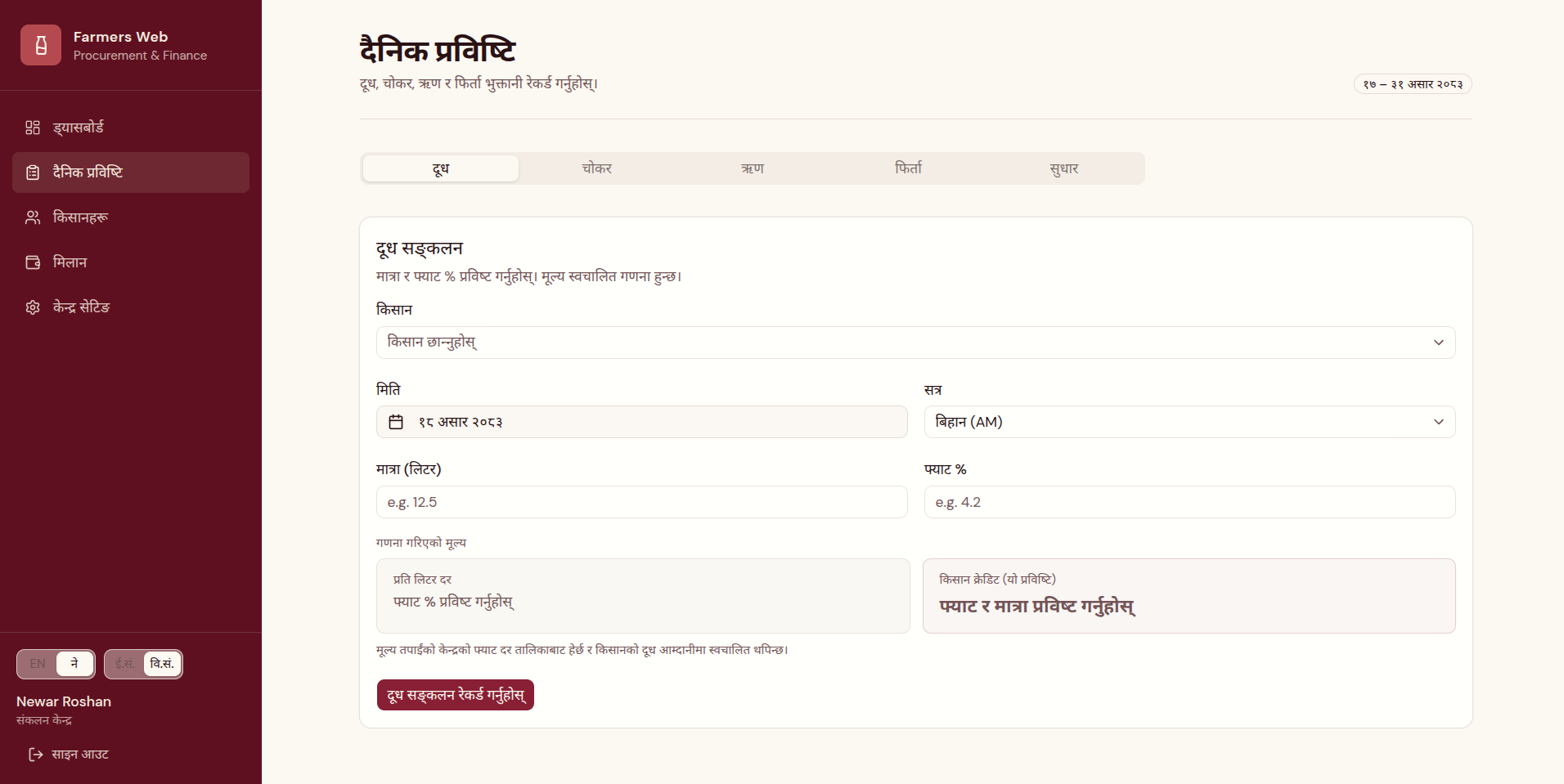This screenshot has height=784, width=1564.
Task: Click the page title दैनिक प्रविष्टि heading
Action: click(x=438, y=51)
